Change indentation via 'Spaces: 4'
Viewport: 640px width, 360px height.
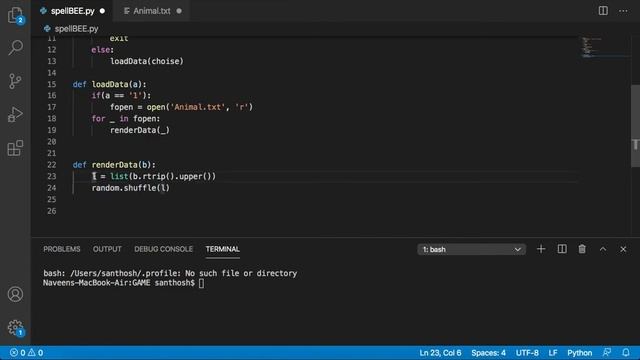488,353
